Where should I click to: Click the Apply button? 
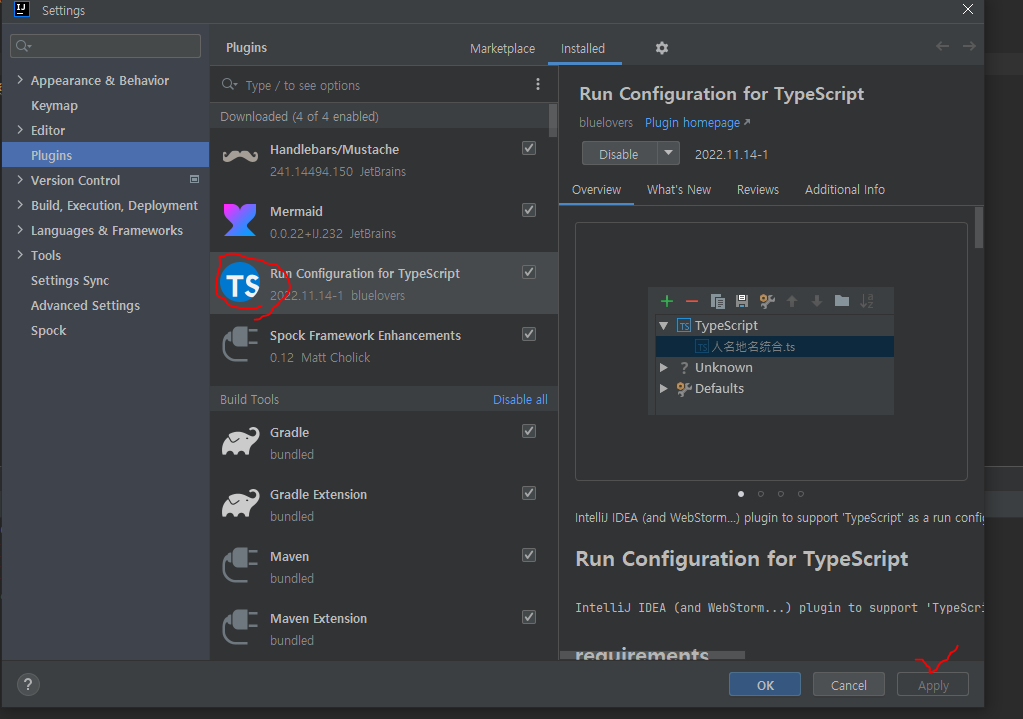pos(933,684)
